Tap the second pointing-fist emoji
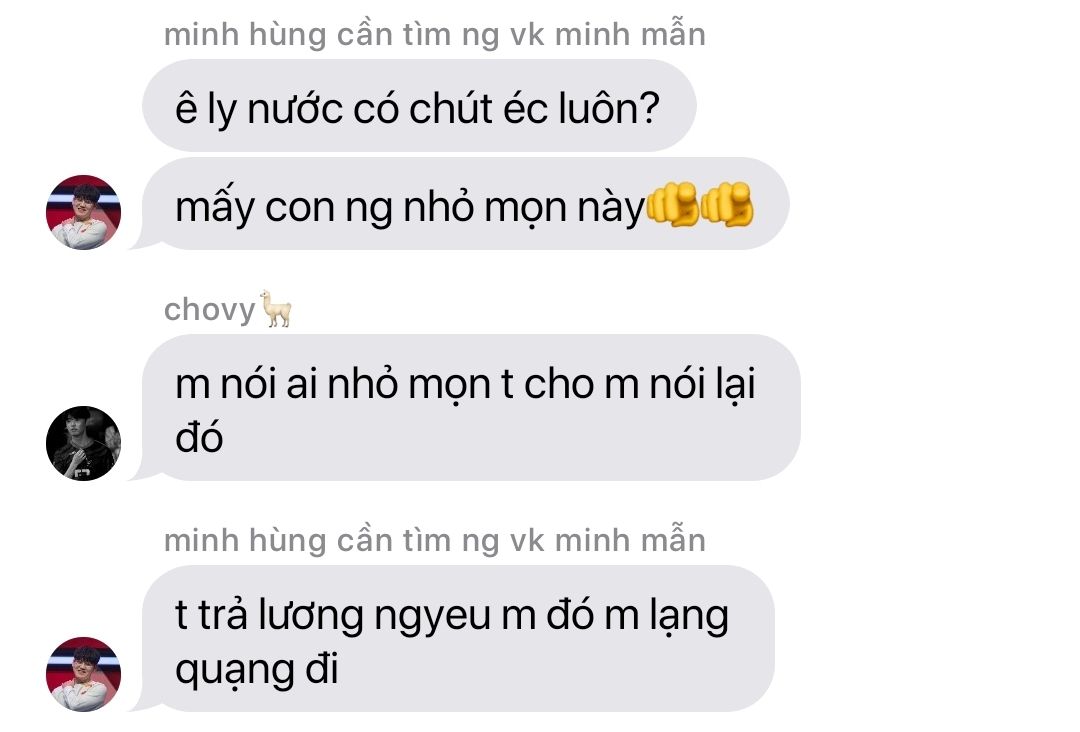Image resolution: width=1080 pixels, height=732 pixels. click(x=727, y=205)
